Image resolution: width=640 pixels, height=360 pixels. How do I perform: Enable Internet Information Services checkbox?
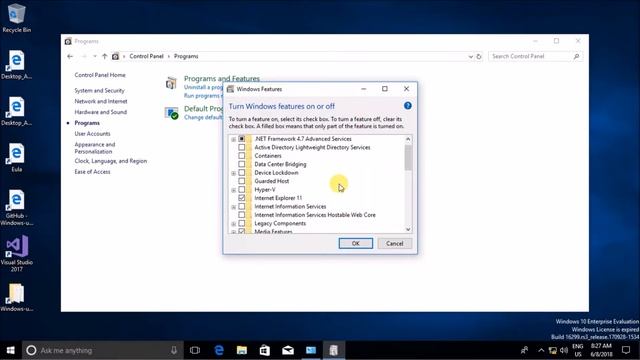click(242, 206)
